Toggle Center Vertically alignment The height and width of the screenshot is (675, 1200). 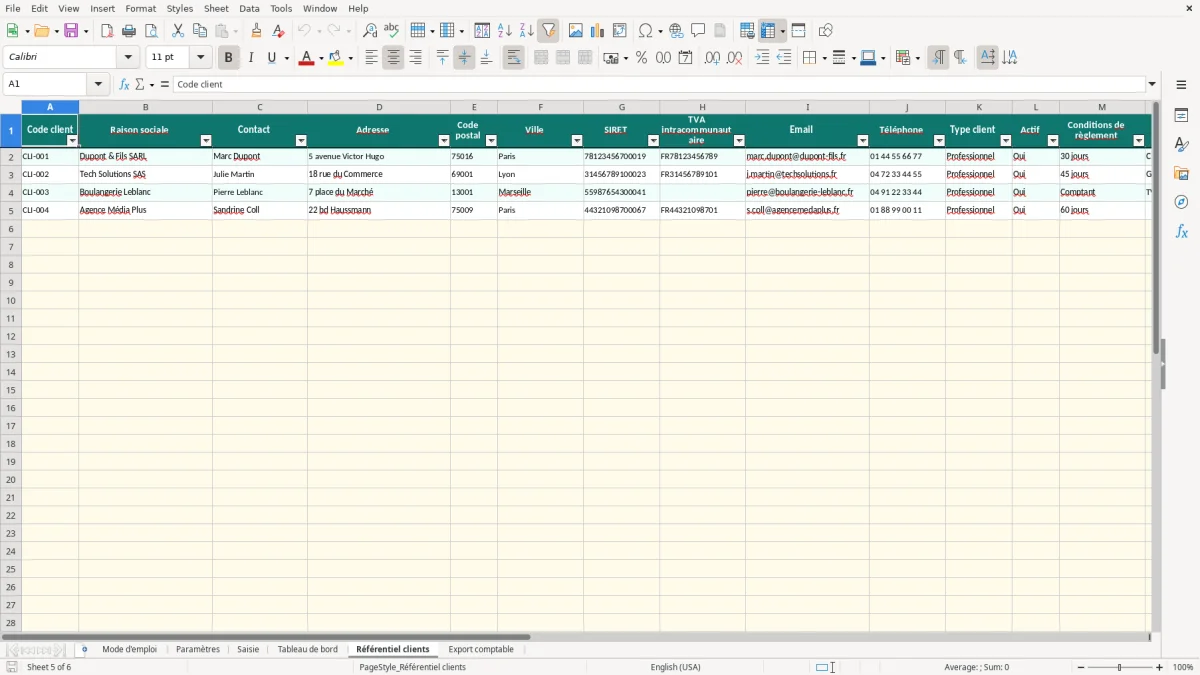464,58
